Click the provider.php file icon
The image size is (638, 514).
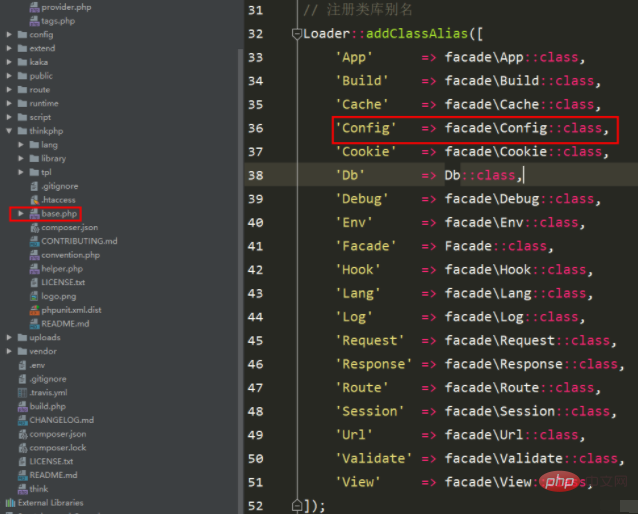click(35, 7)
